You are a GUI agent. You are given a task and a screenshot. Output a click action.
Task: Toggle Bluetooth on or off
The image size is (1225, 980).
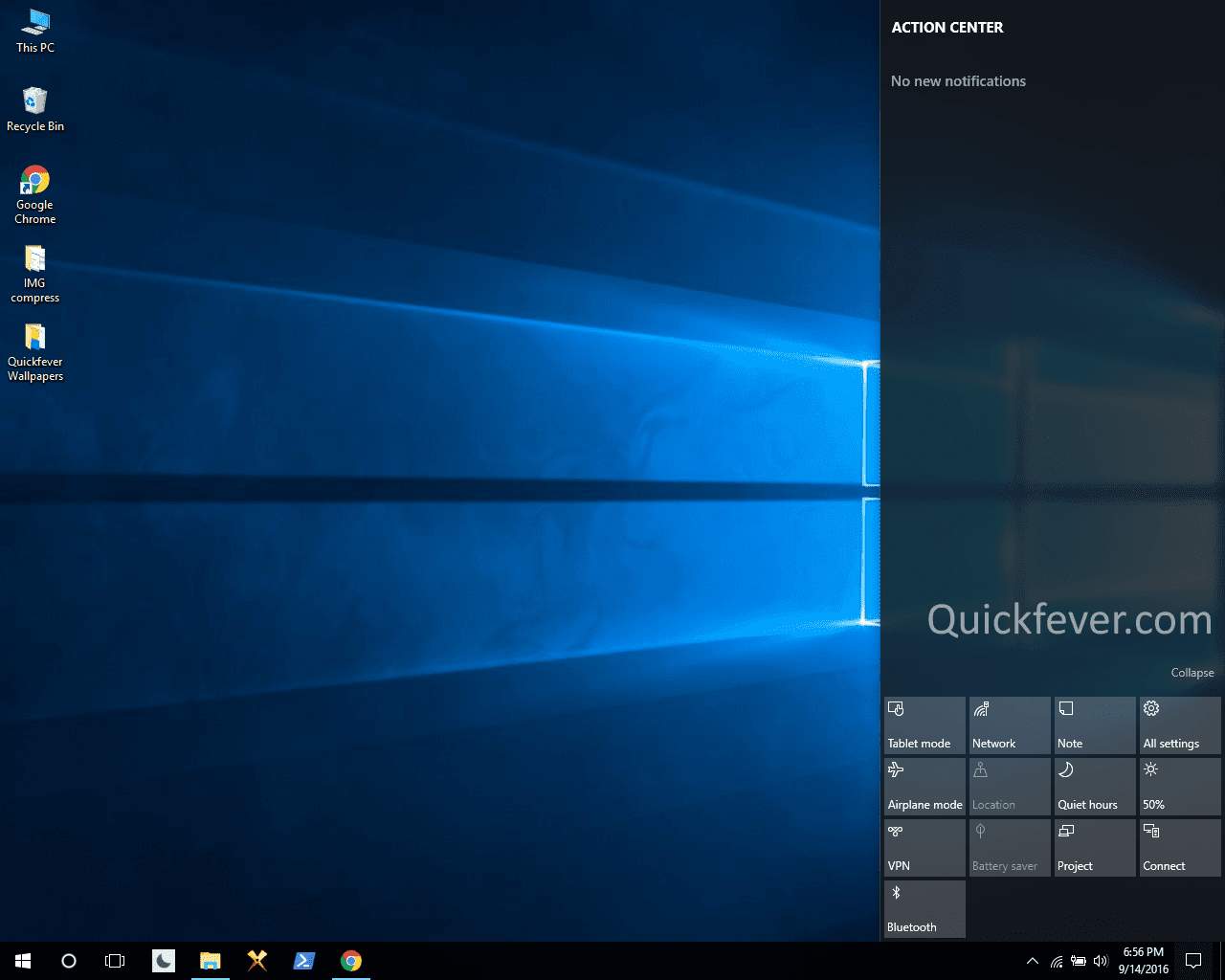[924, 909]
